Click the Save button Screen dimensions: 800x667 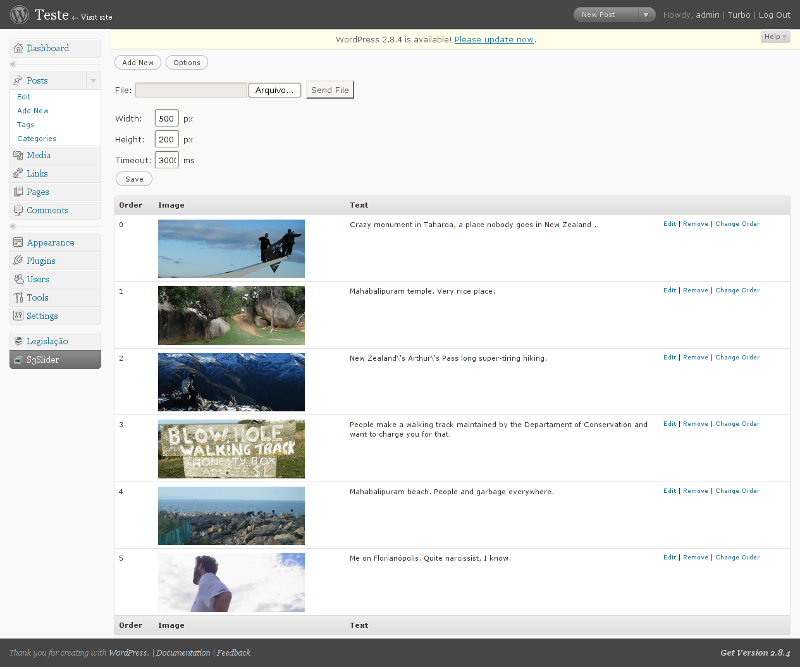tap(134, 179)
